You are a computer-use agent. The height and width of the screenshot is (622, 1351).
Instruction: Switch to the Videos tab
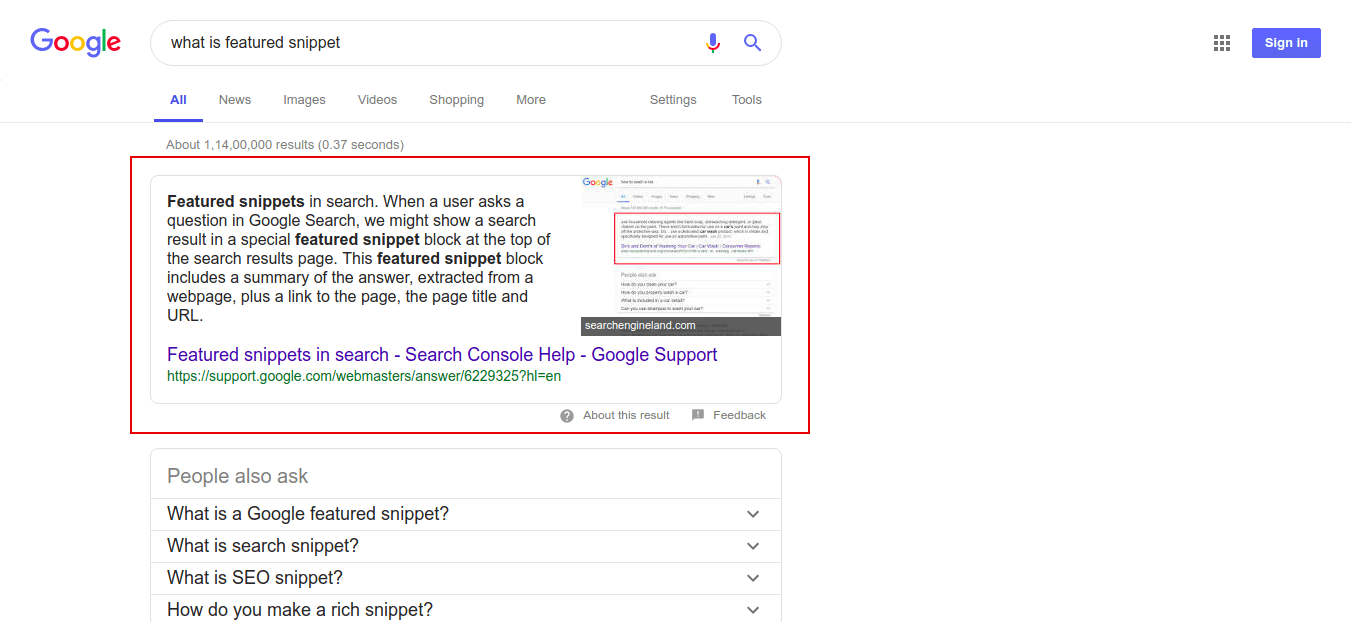coord(377,100)
